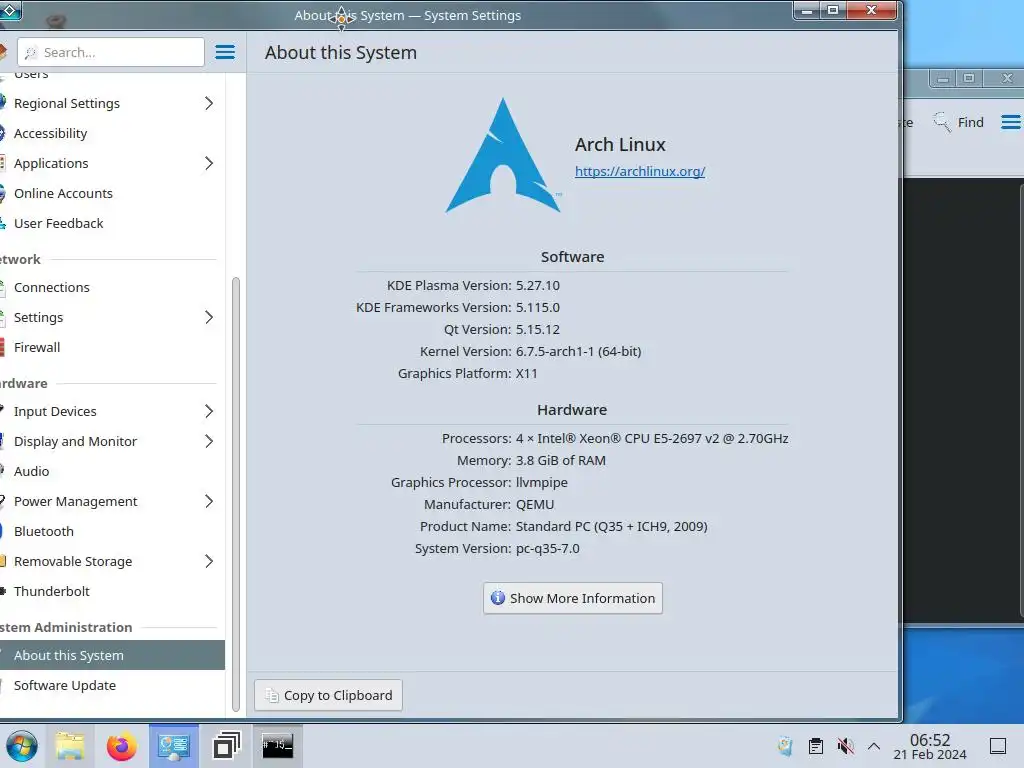Viewport: 1024px width, 768px height.
Task: Open Power Management settings
Action: [111, 502]
